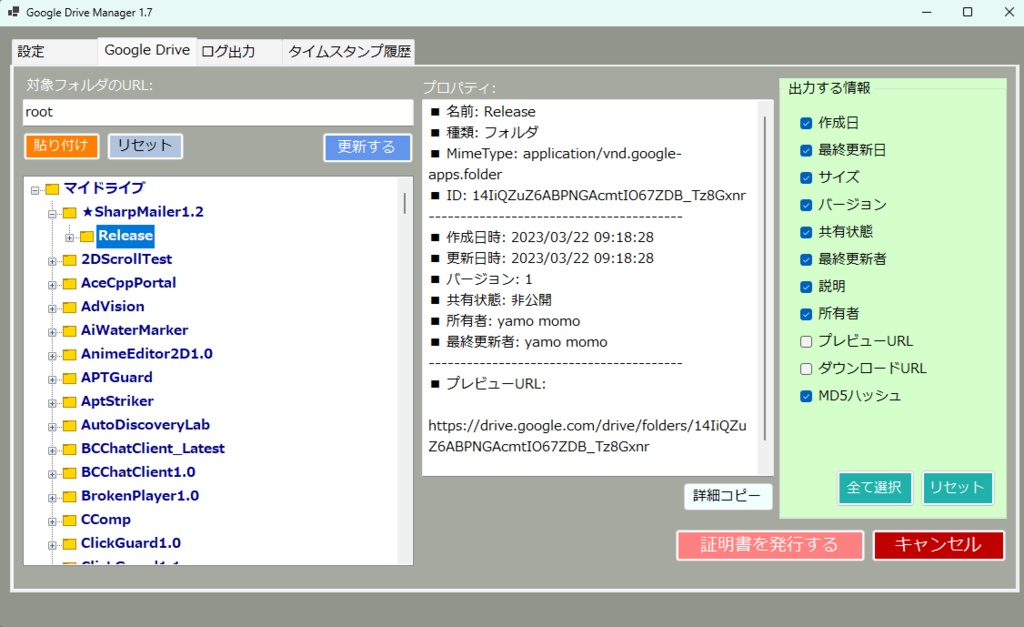
Task: Click the AiWaterMarker folder icon
Action: (69, 331)
